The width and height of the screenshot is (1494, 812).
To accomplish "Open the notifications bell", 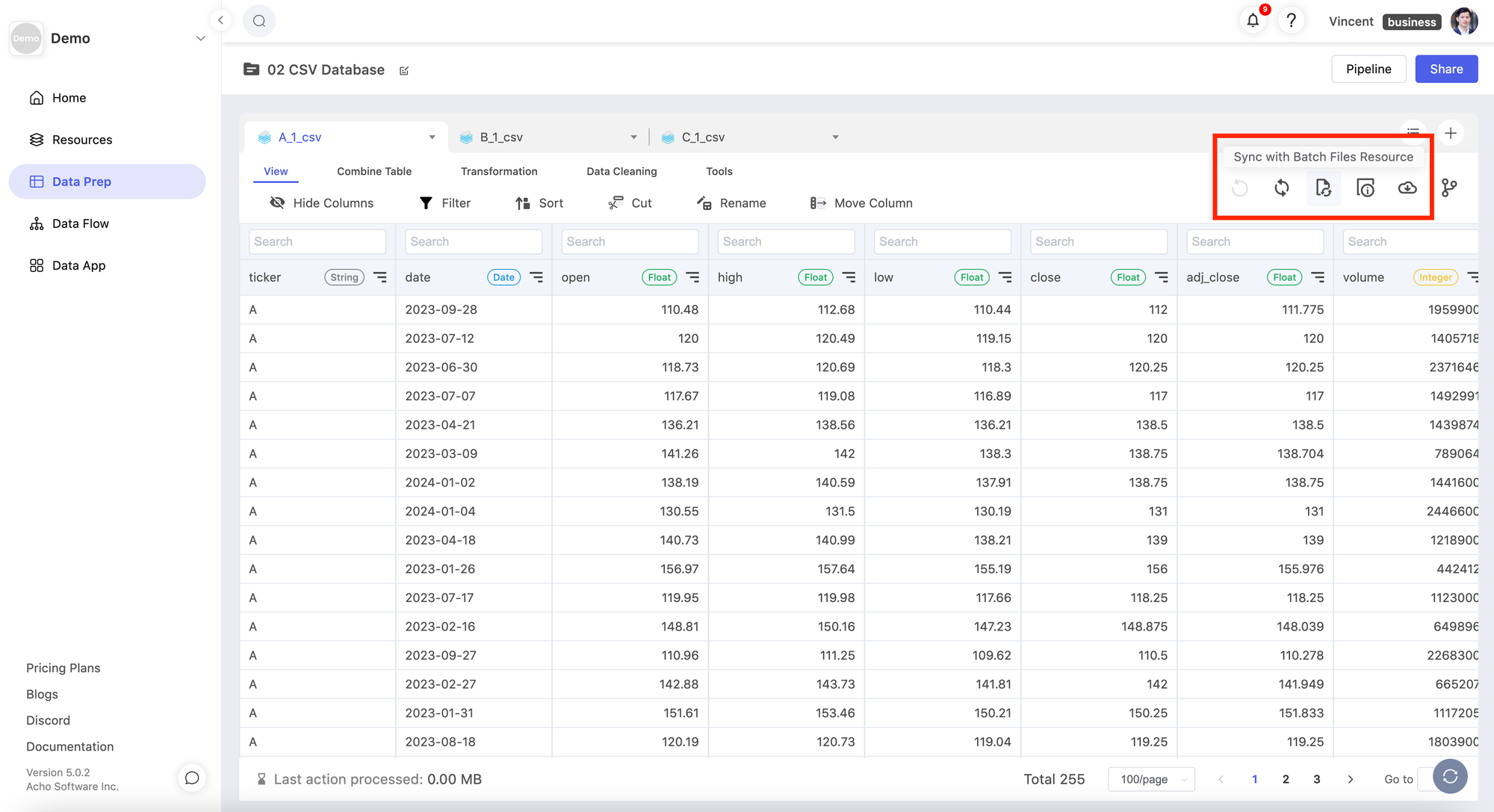I will pyautogui.click(x=1253, y=21).
